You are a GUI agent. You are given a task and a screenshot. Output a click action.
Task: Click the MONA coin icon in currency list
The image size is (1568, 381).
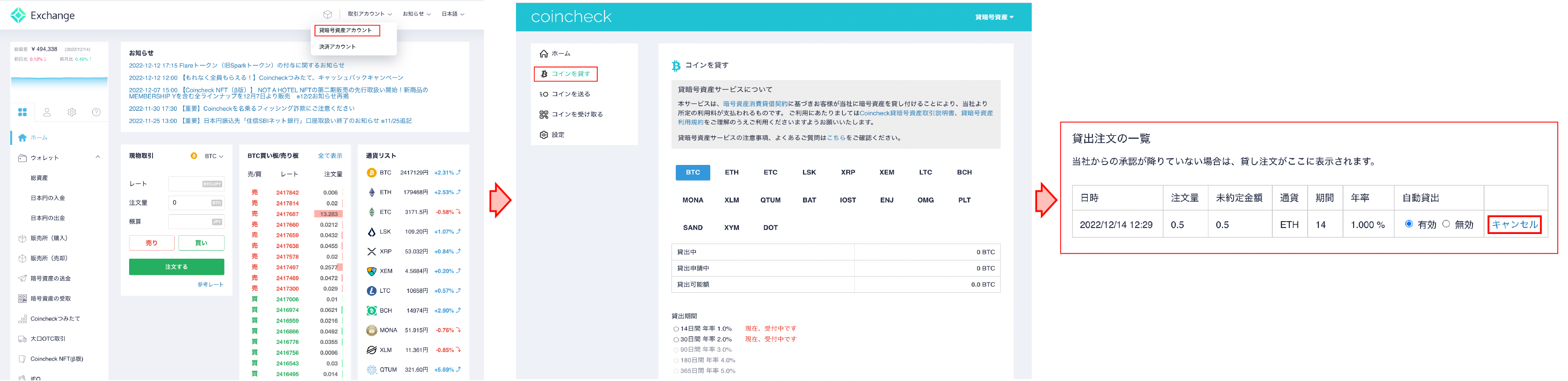(371, 330)
